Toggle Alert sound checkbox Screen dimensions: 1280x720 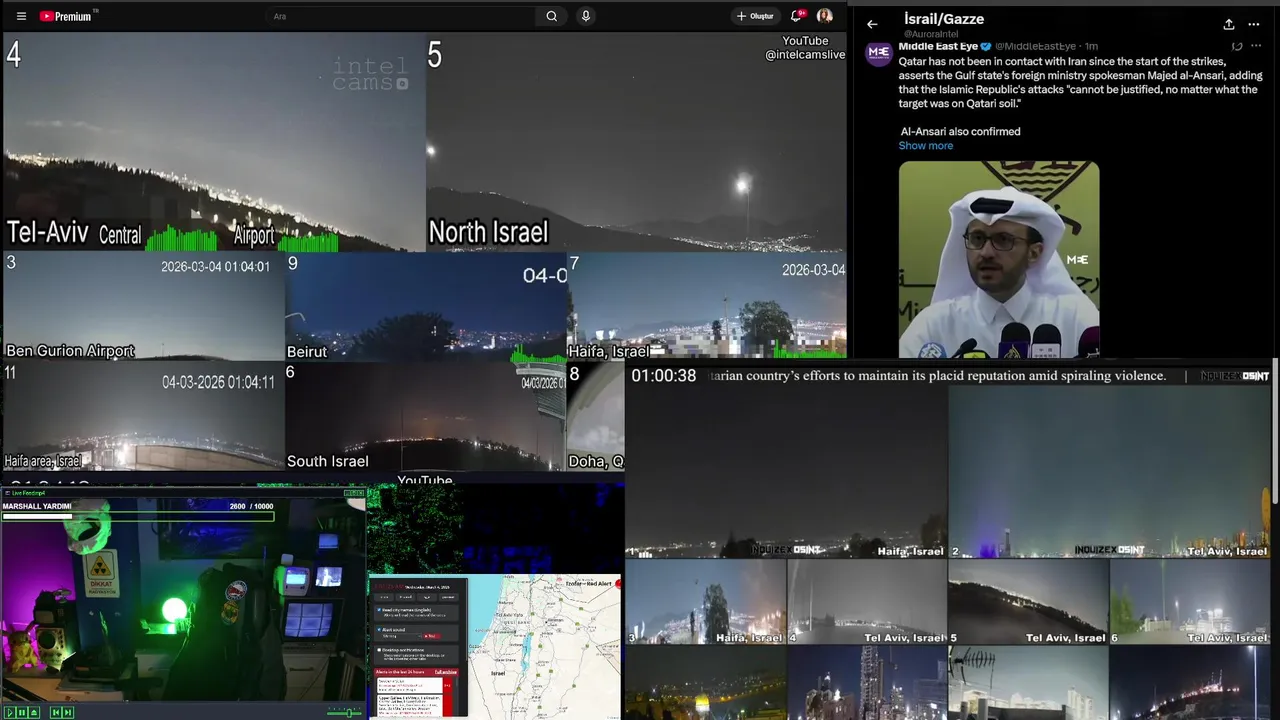point(379,630)
